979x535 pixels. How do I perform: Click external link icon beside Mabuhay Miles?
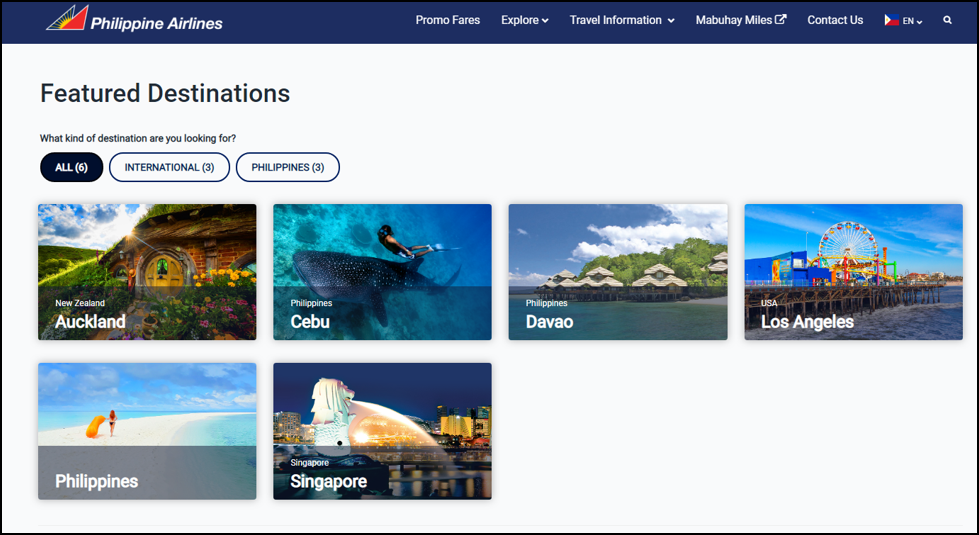coord(780,19)
